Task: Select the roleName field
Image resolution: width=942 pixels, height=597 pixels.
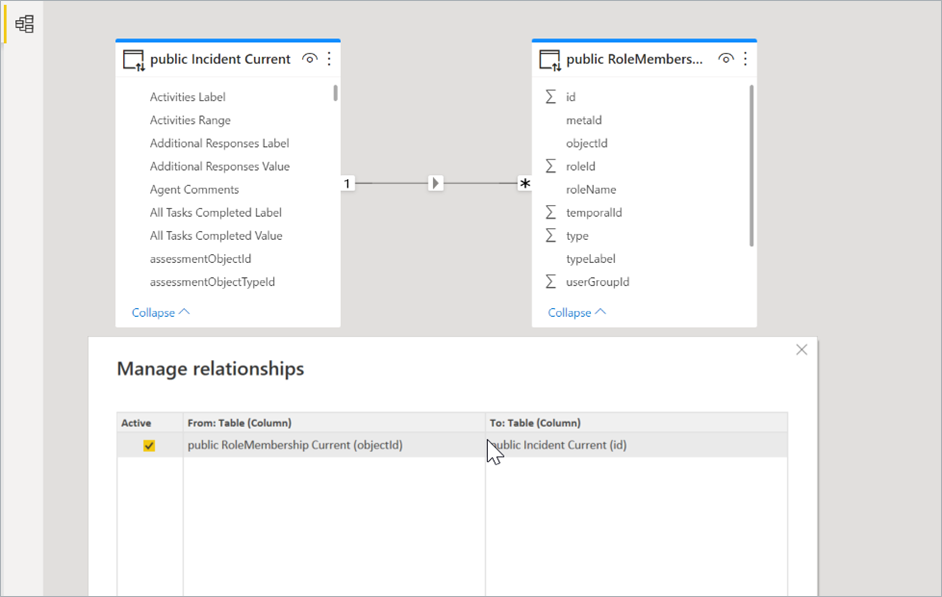Action: click(x=591, y=189)
